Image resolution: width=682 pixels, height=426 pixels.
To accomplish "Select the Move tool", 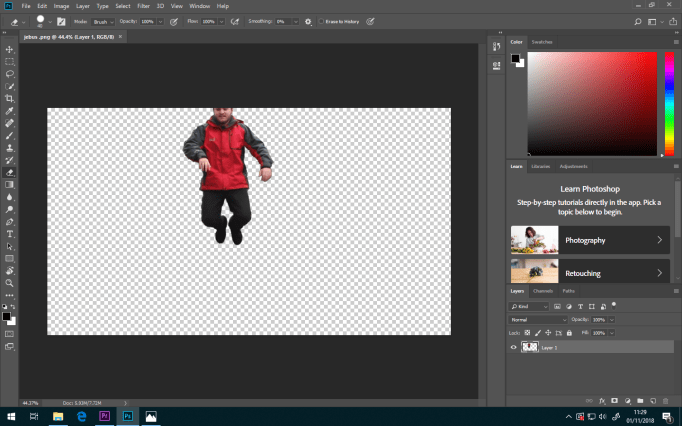I will tap(10, 49).
